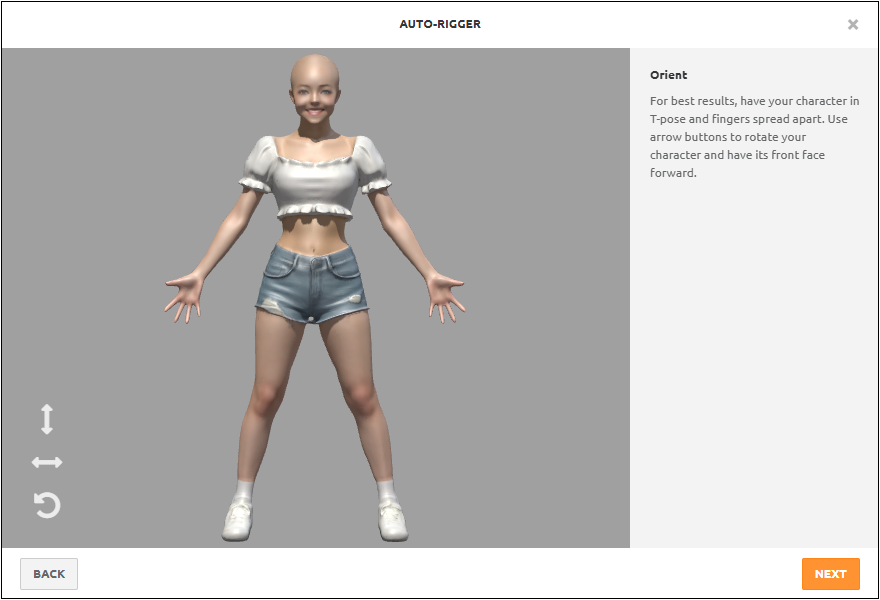Click the rotate counterclockwise arrow icon
Viewport: 880px width, 600px height.
[47, 505]
